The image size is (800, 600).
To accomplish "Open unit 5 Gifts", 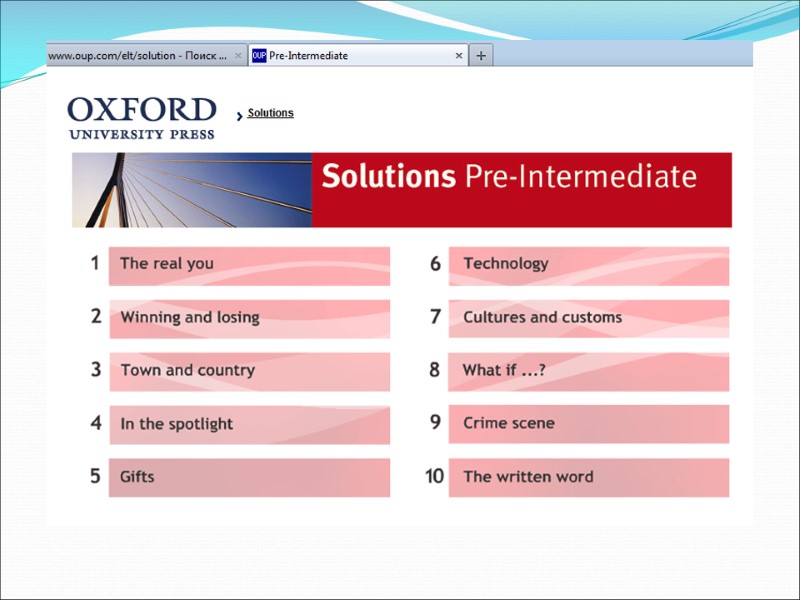I will [249, 478].
